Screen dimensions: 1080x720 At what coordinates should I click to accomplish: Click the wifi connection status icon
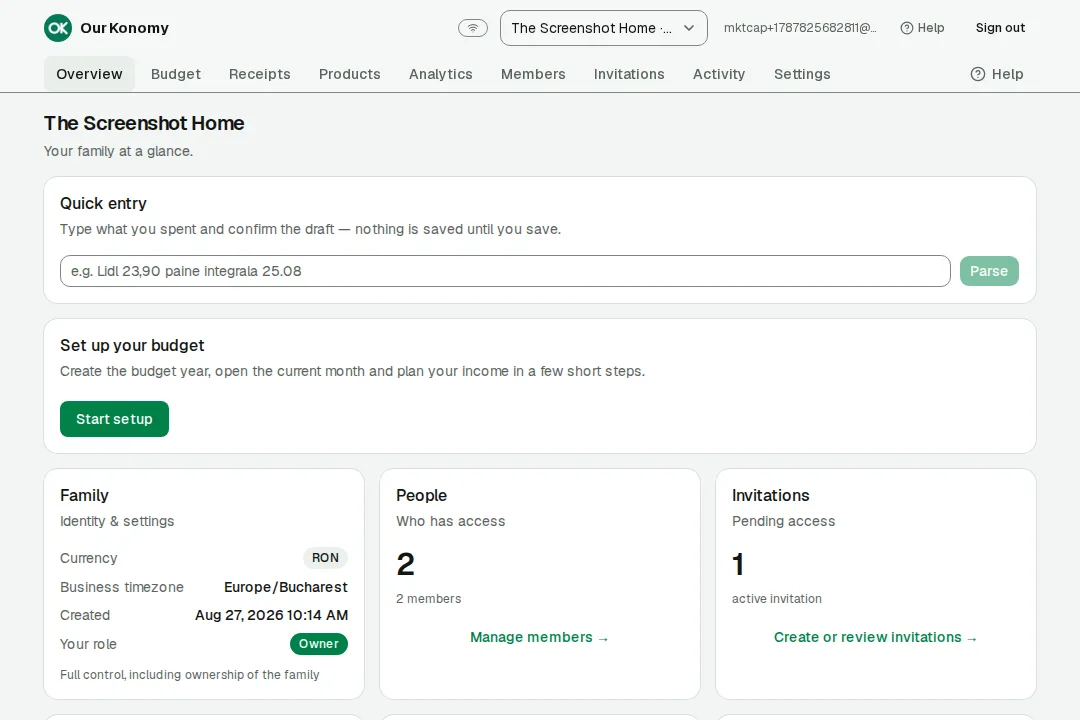[473, 28]
